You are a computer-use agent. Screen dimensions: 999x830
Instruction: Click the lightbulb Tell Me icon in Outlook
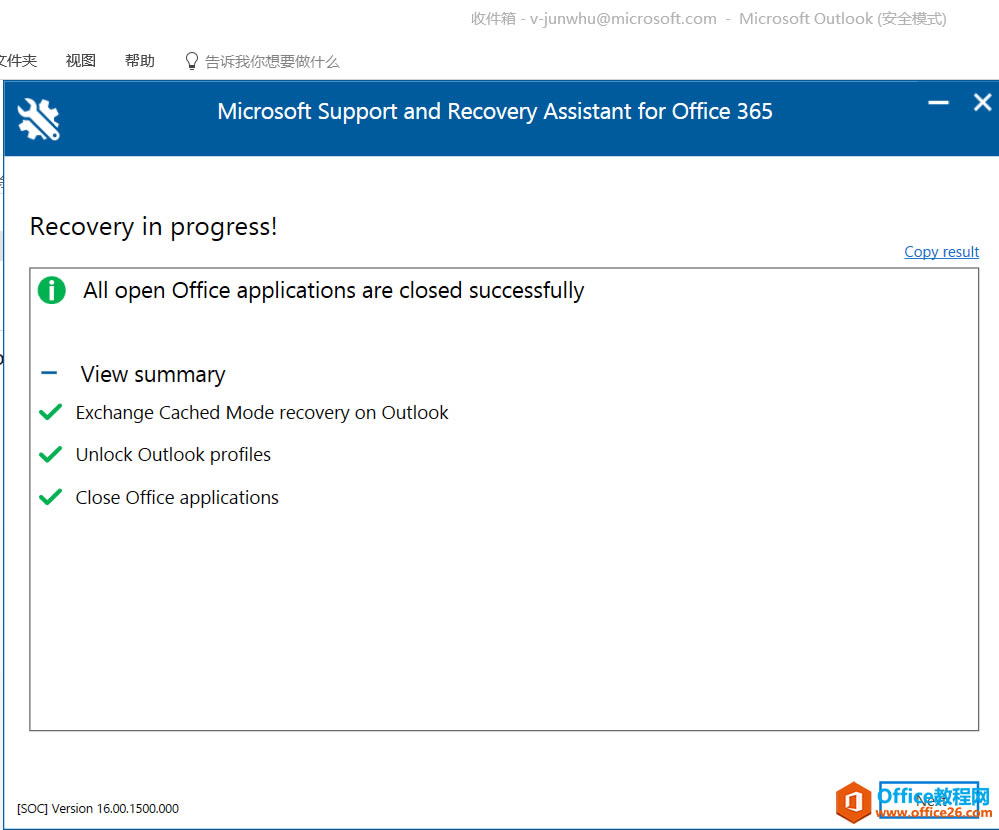click(191, 60)
